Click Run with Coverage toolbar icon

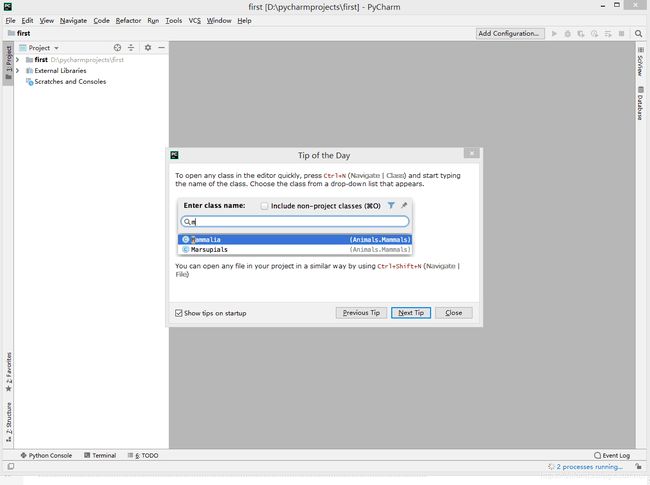[581, 34]
